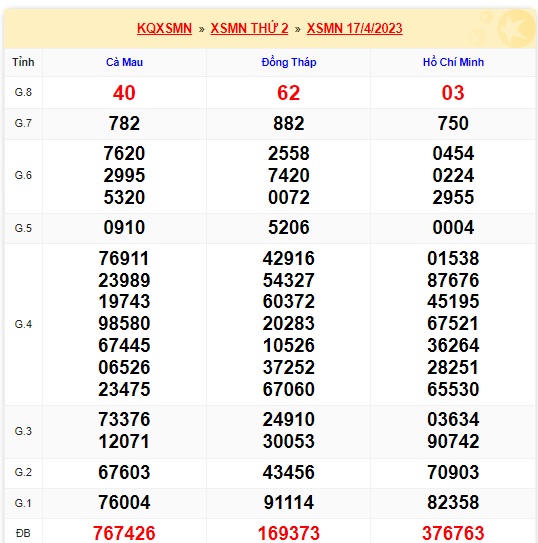
Task: Select G.4 number 37252
Action: point(289,367)
